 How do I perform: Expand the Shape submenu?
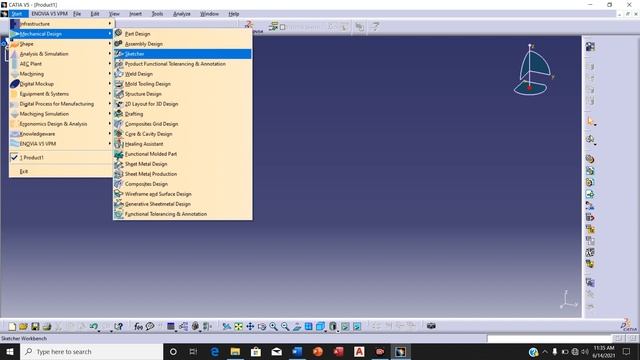[61, 44]
